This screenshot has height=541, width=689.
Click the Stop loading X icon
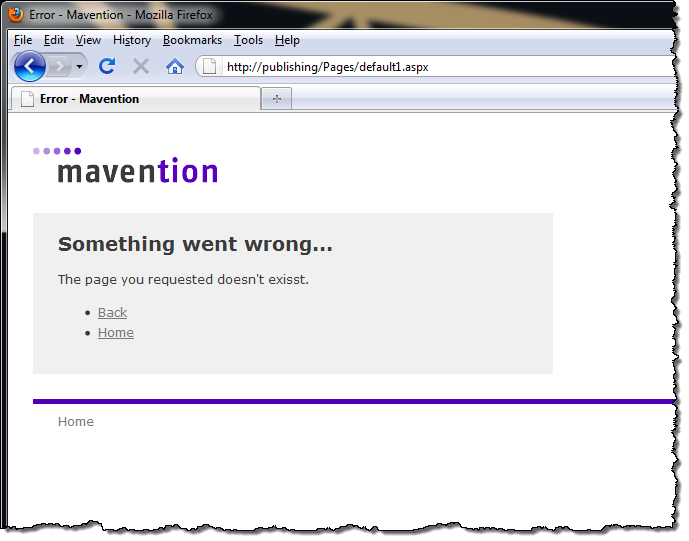[x=141, y=67]
